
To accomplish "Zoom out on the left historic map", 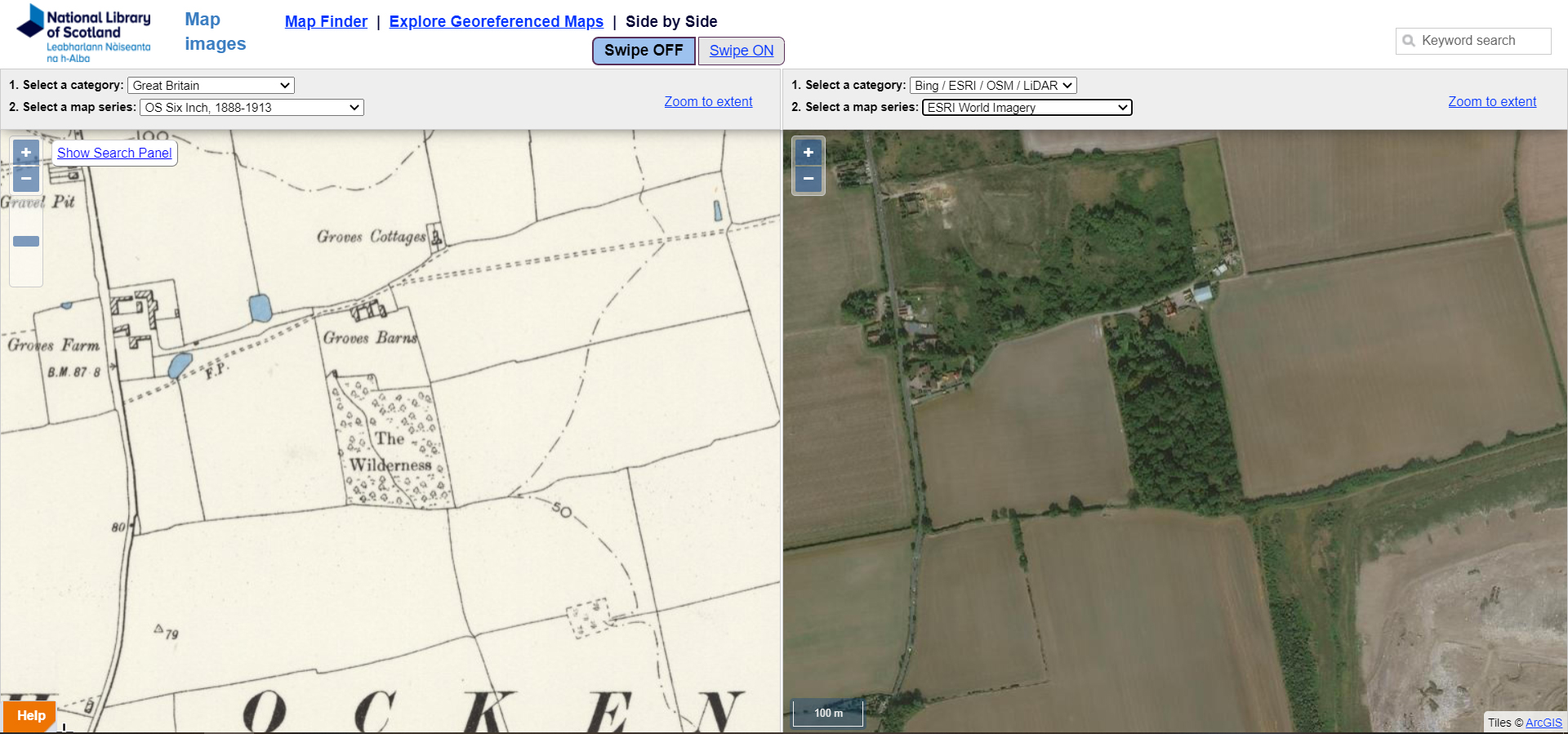I will [x=26, y=178].
